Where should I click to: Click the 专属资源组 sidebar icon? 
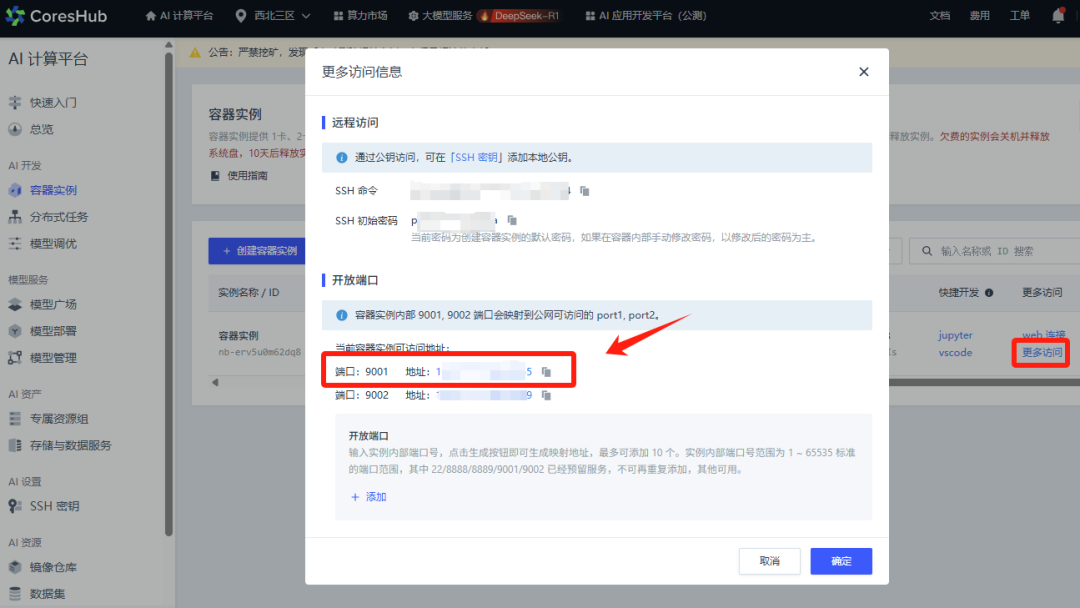click(x=15, y=419)
